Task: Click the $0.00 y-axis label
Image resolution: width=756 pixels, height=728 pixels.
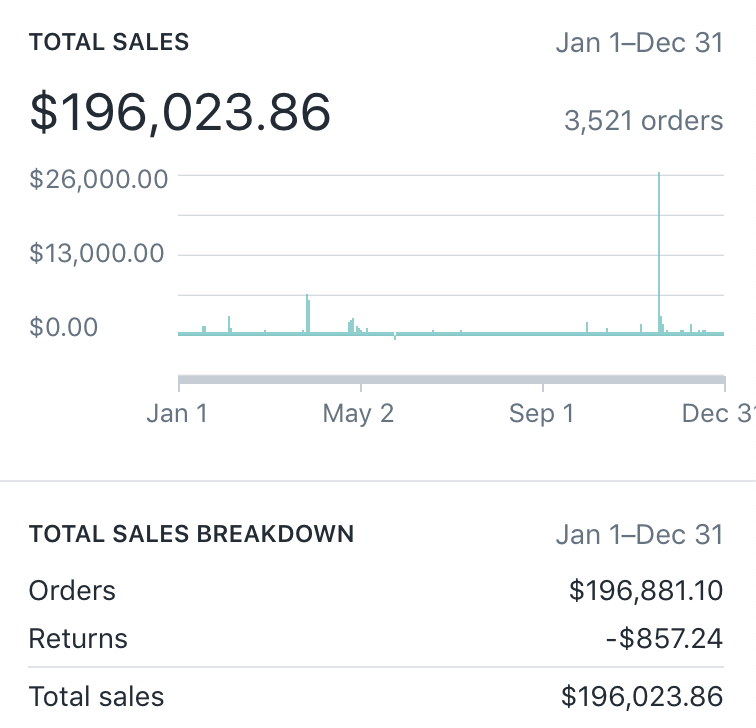Action: (64, 327)
